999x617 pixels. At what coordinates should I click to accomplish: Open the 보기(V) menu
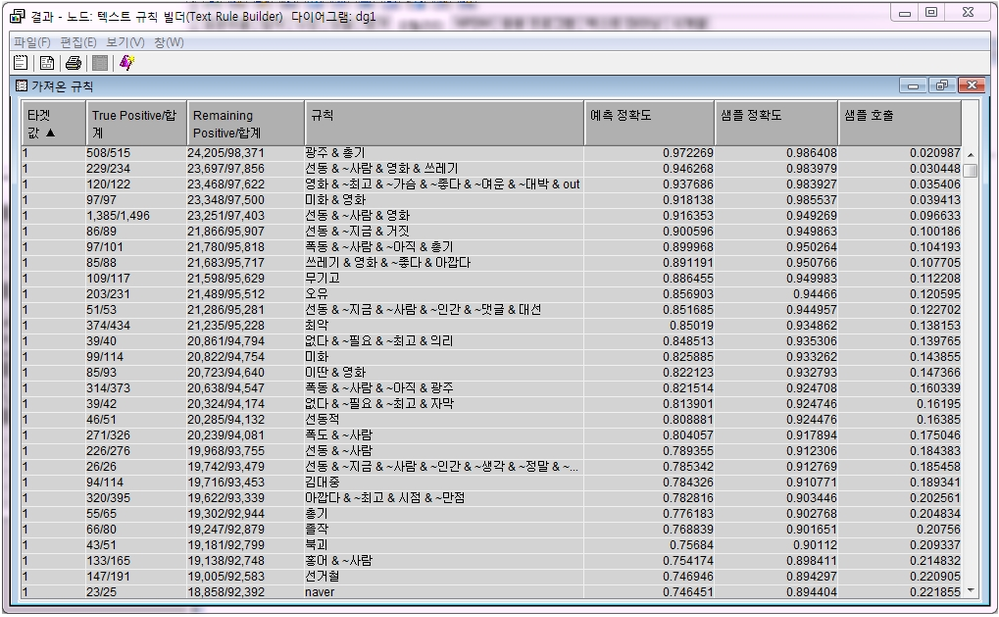coord(125,42)
